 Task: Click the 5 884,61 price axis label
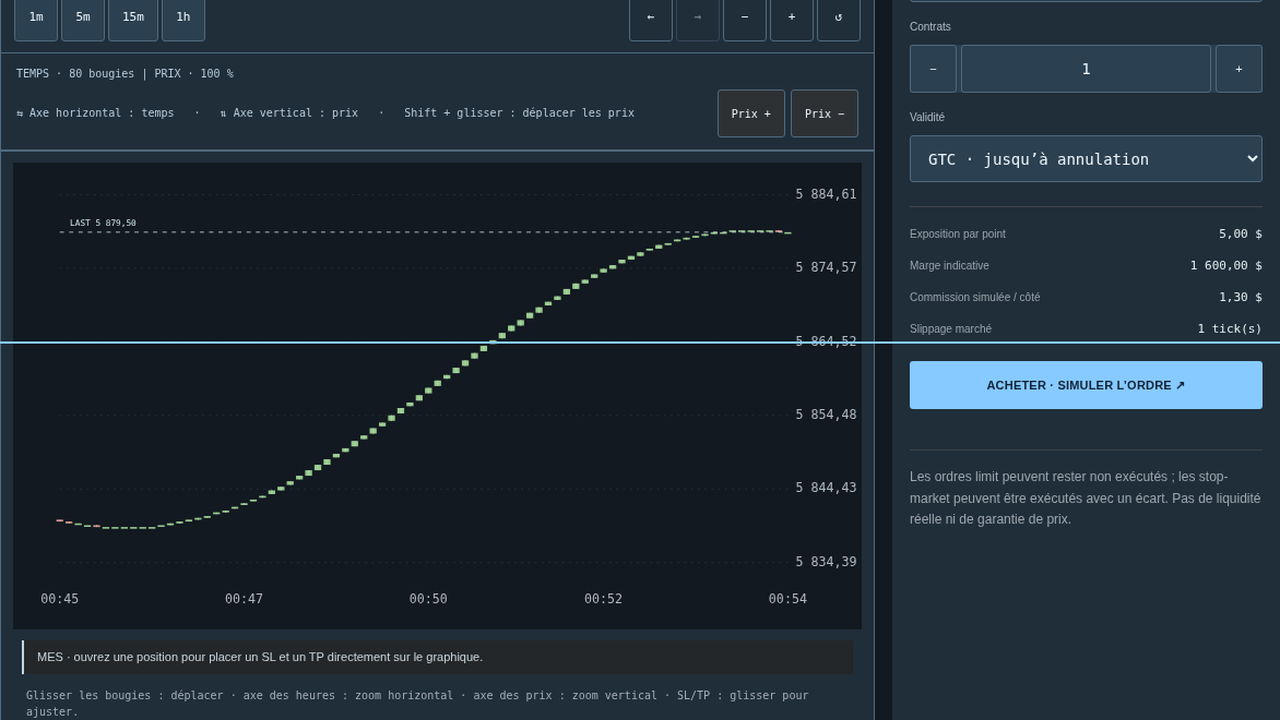(x=826, y=194)
